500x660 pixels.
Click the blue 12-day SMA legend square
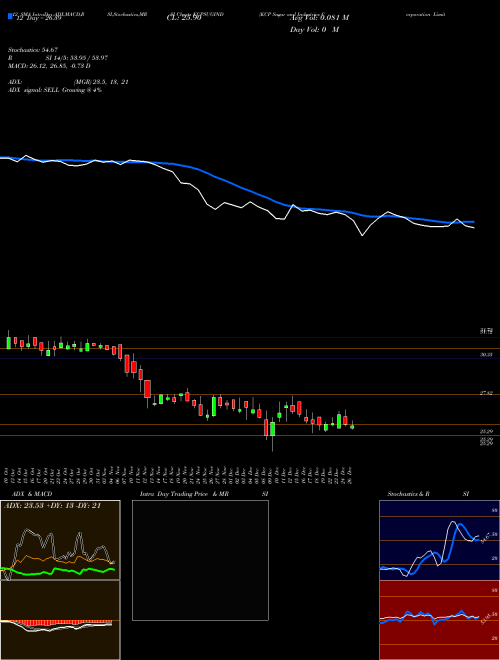pos(10,16)
